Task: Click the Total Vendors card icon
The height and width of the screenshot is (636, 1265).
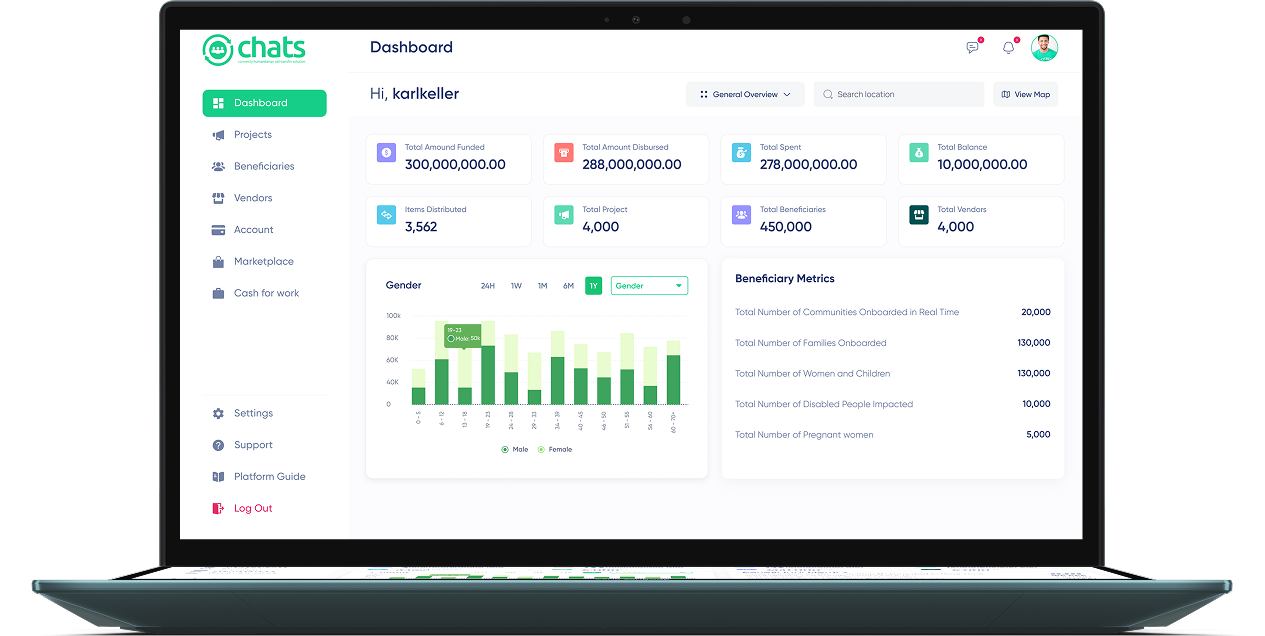Action: (918, 215)
